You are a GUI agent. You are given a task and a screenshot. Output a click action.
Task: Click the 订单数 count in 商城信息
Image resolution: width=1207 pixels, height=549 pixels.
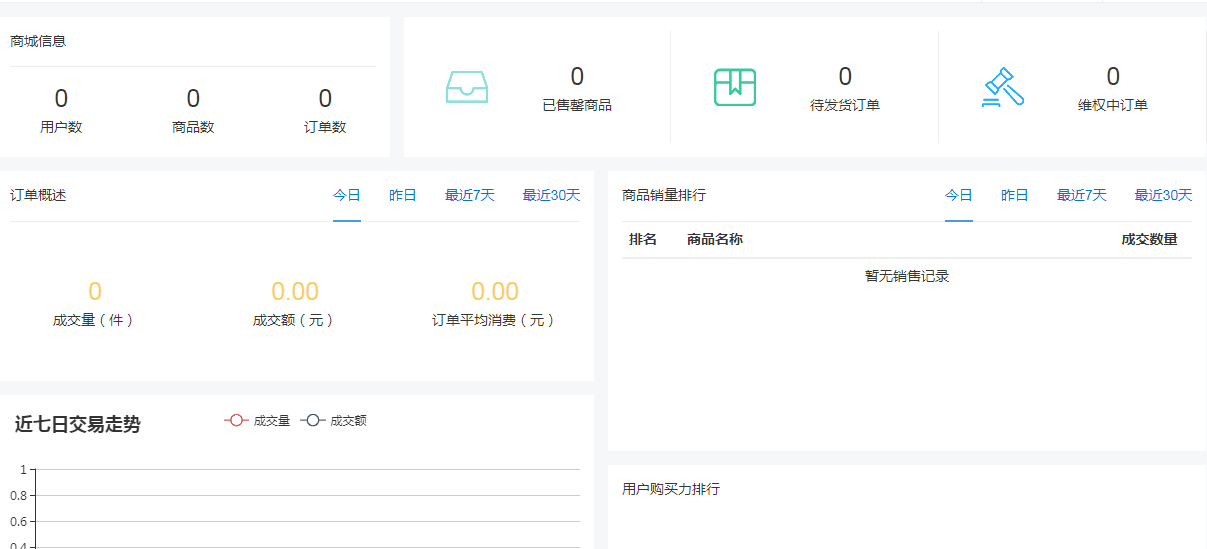(x=325, y=99)
